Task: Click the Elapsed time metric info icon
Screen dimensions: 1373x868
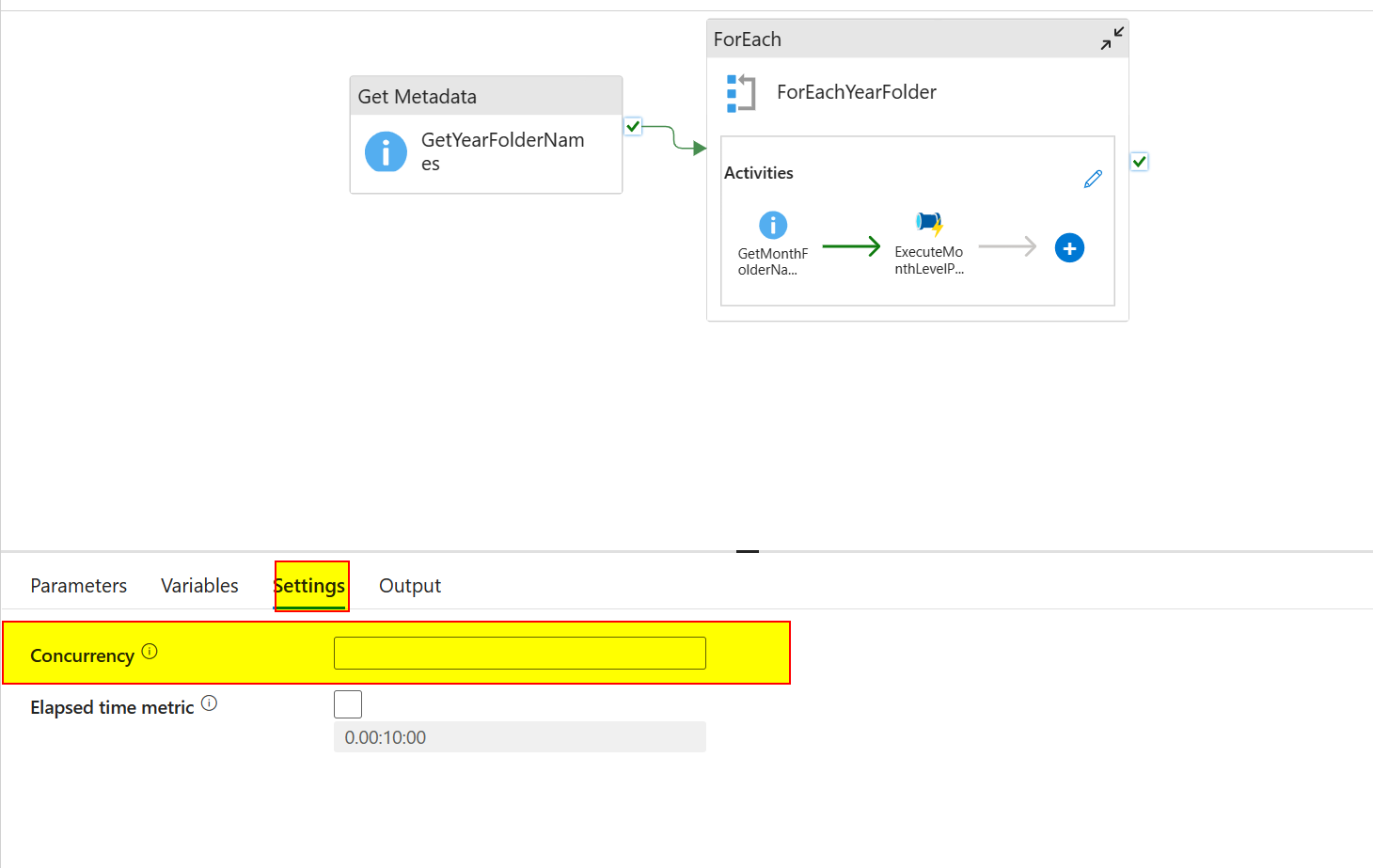Action: [210, 702]
